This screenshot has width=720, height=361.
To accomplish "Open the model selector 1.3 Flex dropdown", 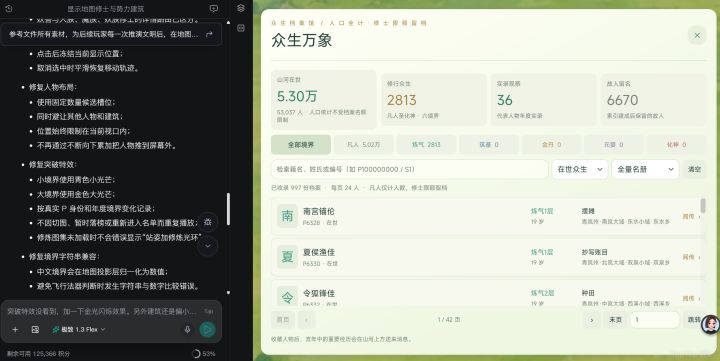I will [x=79, y=329].
